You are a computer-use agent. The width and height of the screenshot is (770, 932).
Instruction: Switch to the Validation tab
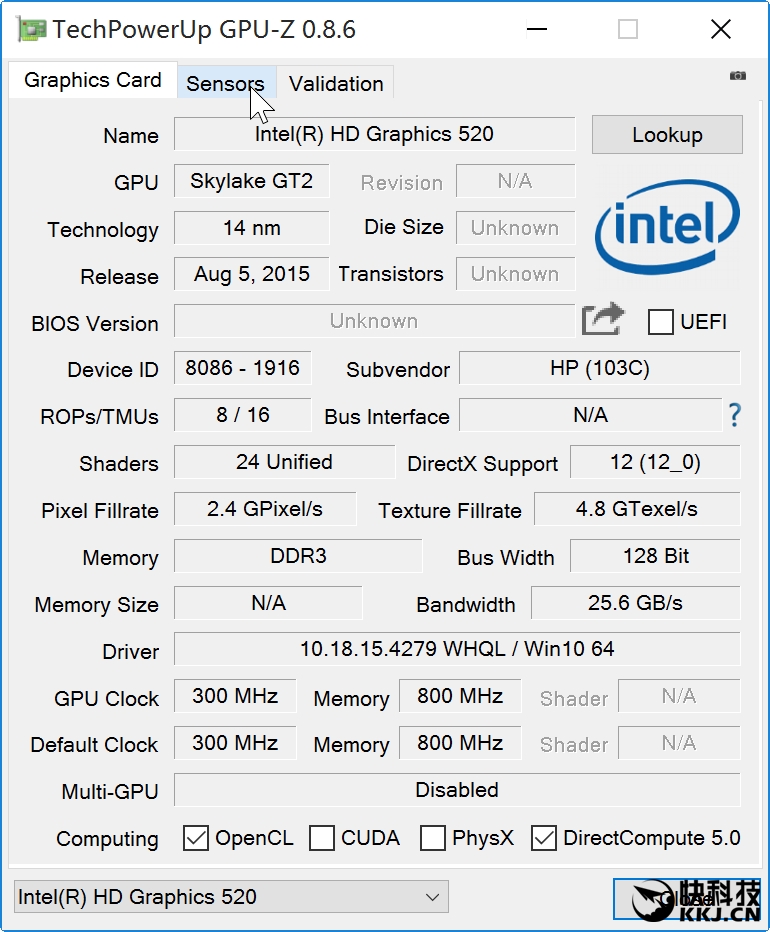point(336,84)
